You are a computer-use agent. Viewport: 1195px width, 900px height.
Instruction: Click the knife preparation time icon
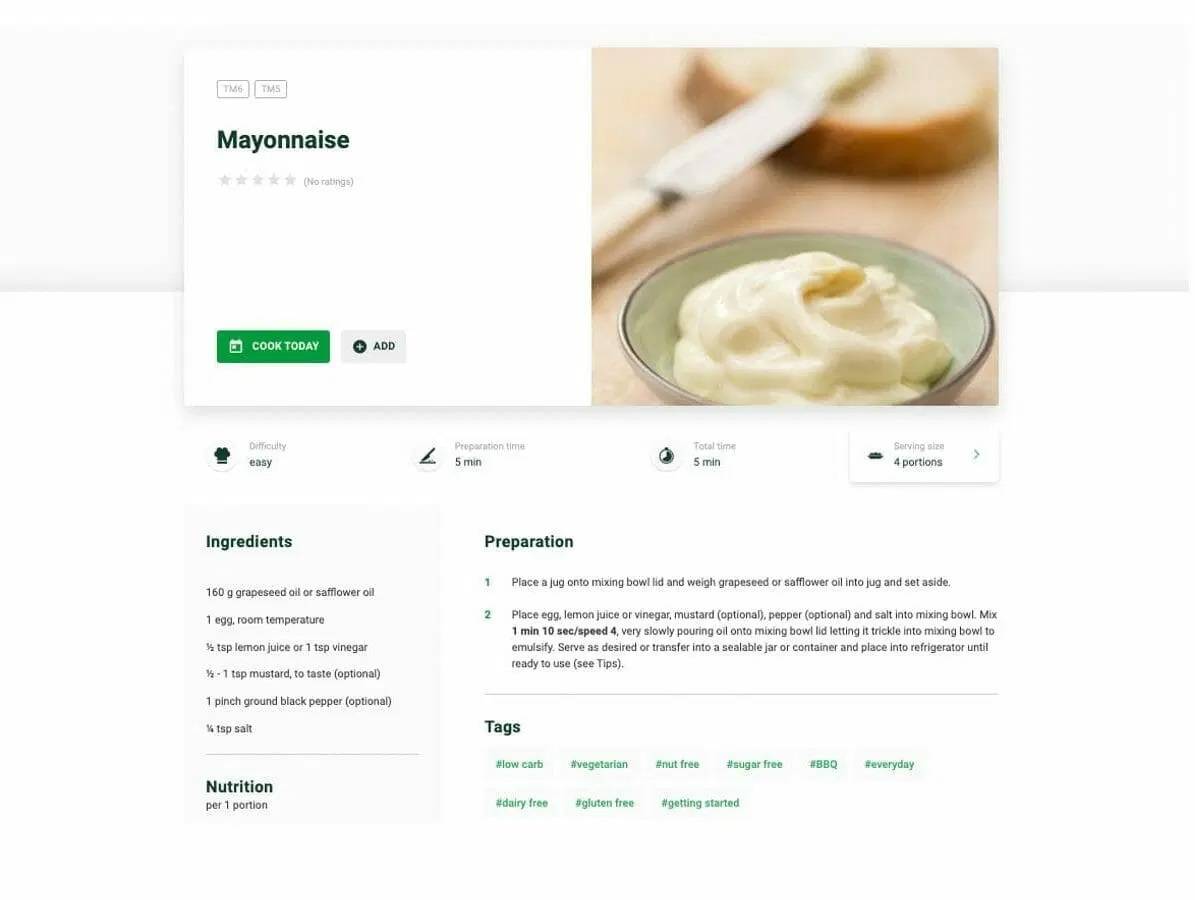[x=428, y=456]
